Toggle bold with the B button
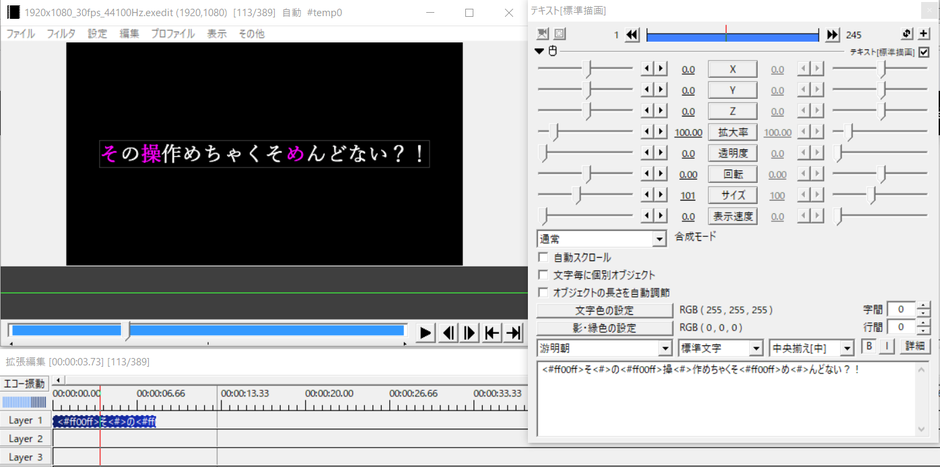The height and width of the screenshot is (467, 940). point(869,346)
